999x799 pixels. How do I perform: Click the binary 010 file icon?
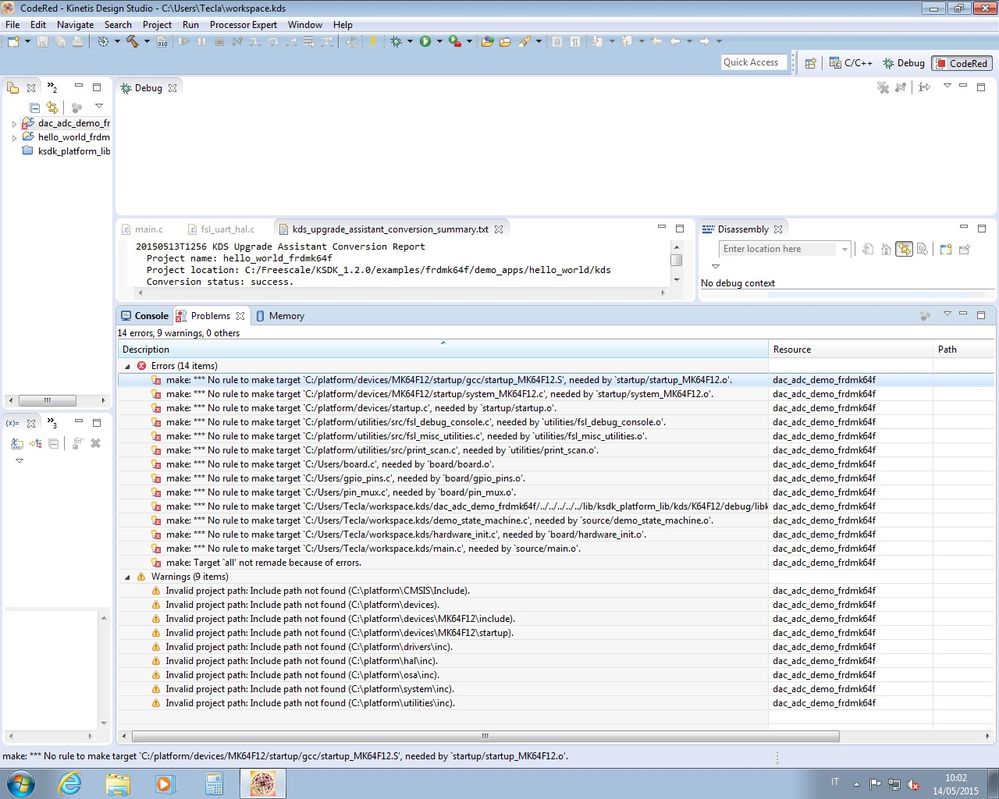[x=162, y=41]
